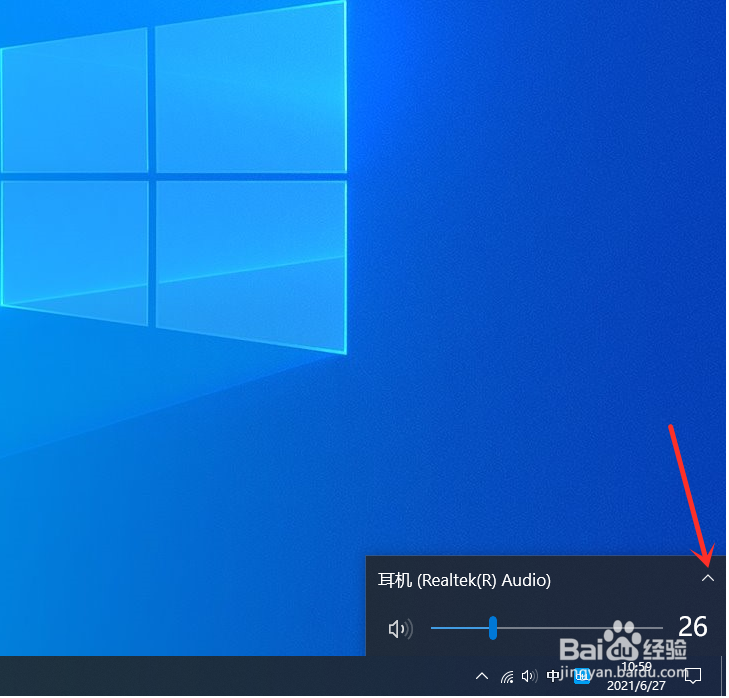729x698 pixels.
Task: Show hidden tray icons chevron in taskbar
Action: (x=484, y=678)
